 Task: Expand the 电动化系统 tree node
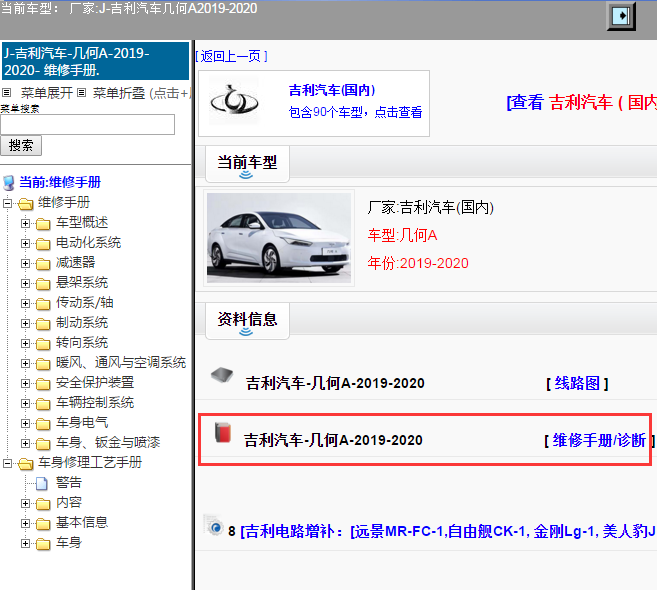click(x=25, y=243)
